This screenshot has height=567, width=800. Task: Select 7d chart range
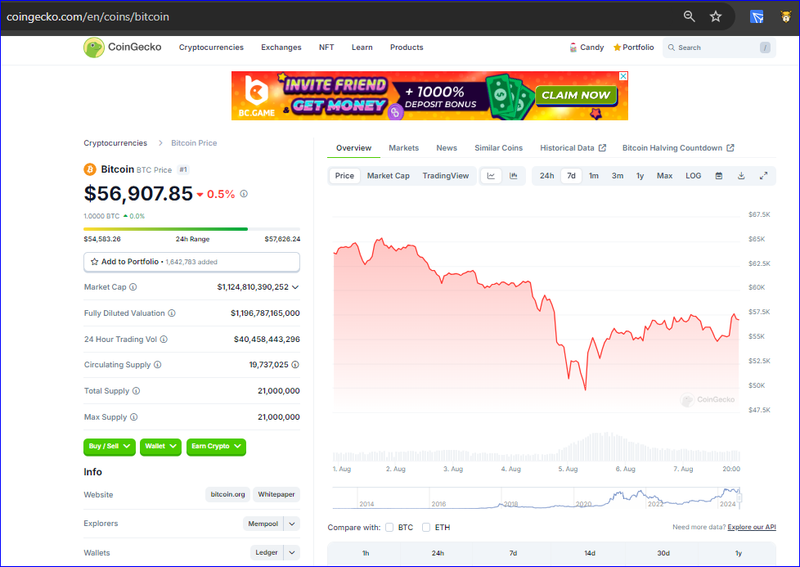click(571, 176)
